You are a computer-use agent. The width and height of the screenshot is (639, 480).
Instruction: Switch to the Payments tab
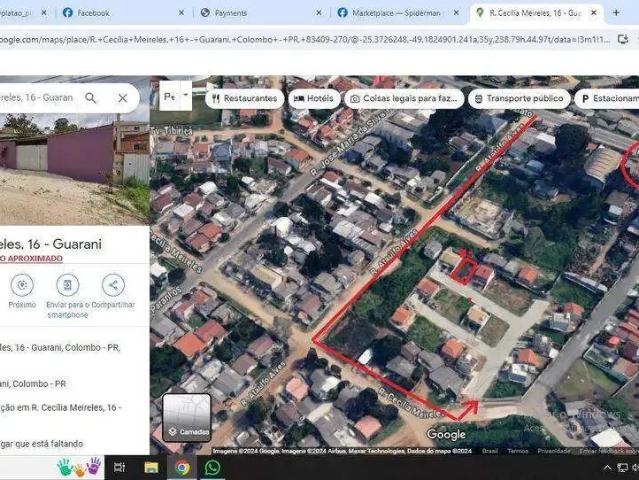click(x=259, y=13)
